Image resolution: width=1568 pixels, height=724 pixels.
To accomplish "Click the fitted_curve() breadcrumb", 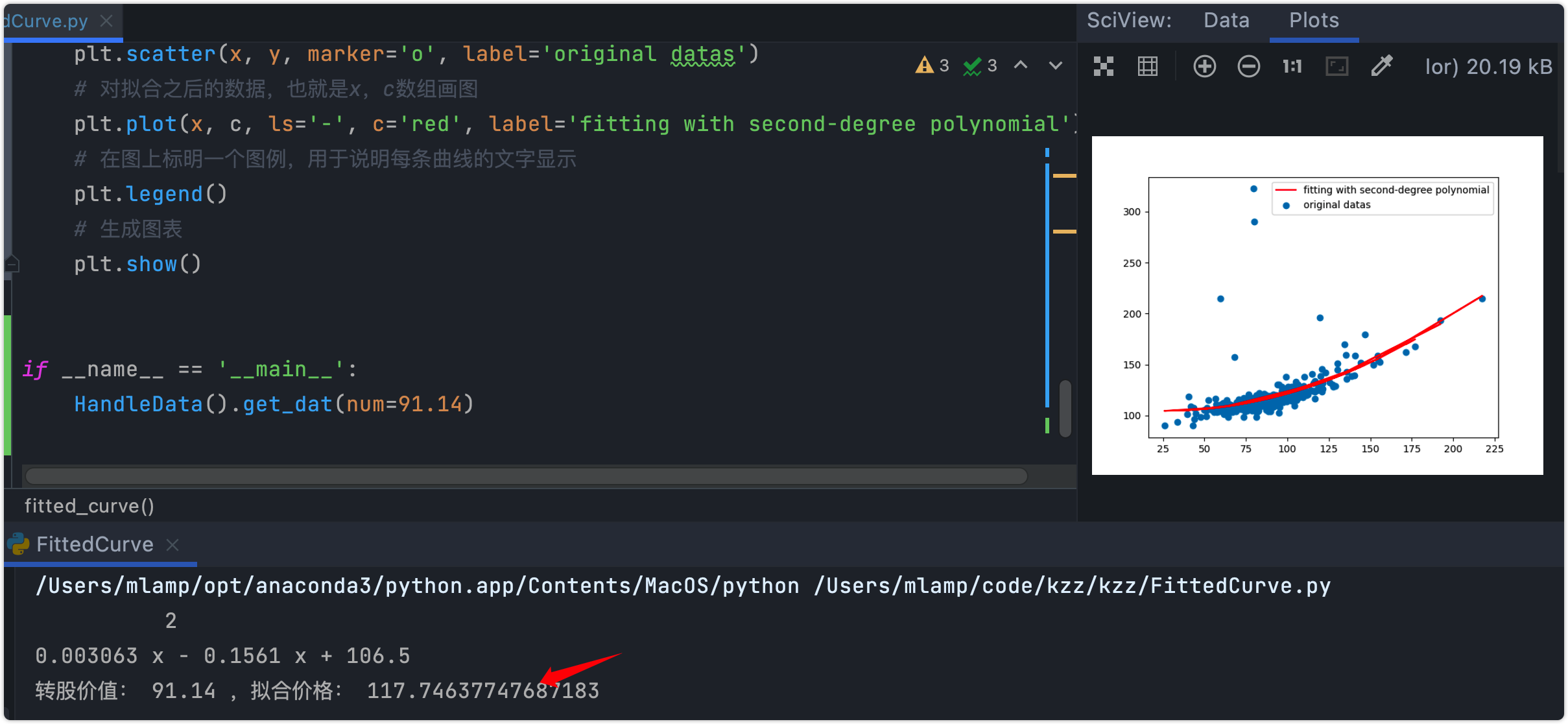I will (89, 506).
